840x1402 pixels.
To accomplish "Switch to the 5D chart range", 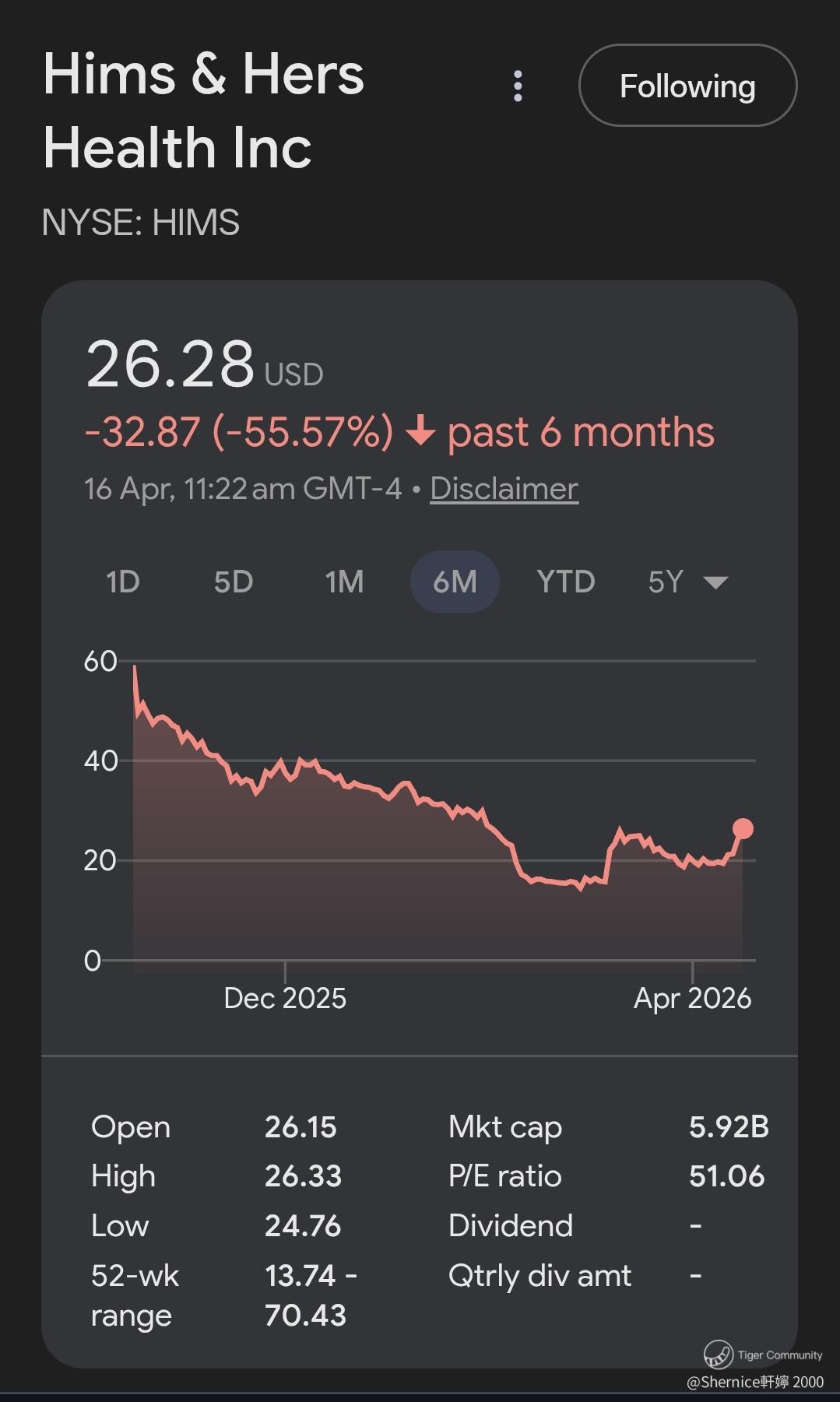I will pyautogui.click(x=234, y=582).
